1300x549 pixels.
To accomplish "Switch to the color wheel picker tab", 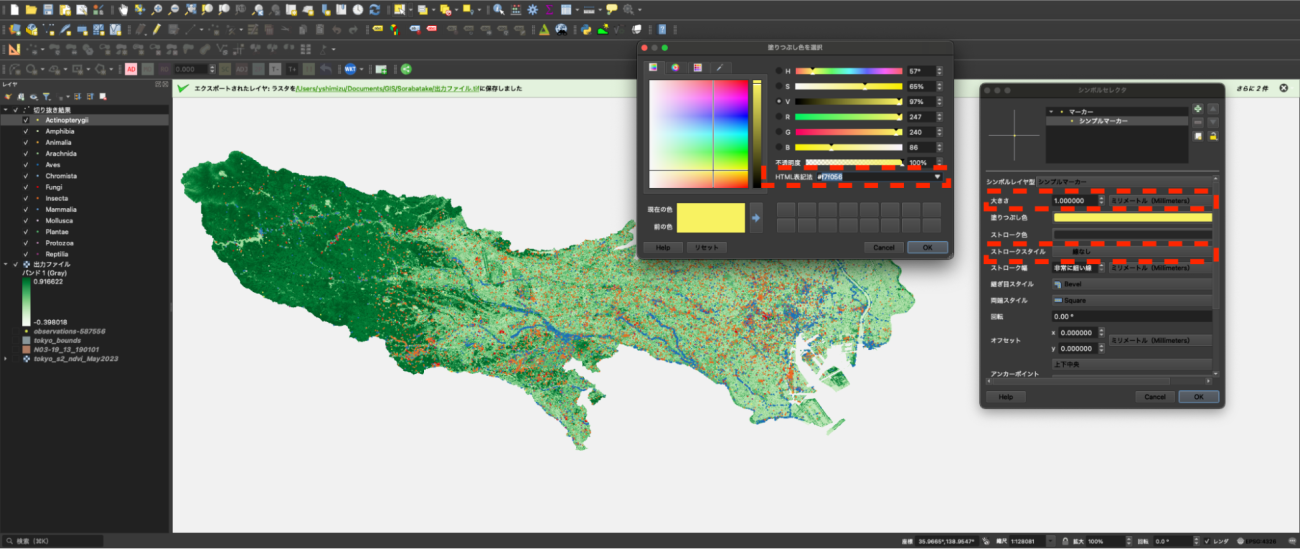I will (x=675, y=67).
